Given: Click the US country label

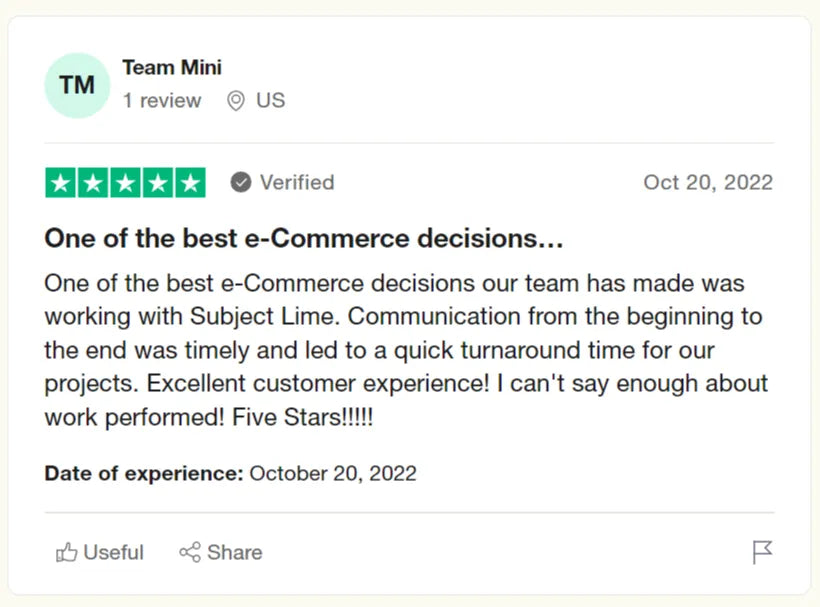Looking at the screenshot, I should [270, 101].
